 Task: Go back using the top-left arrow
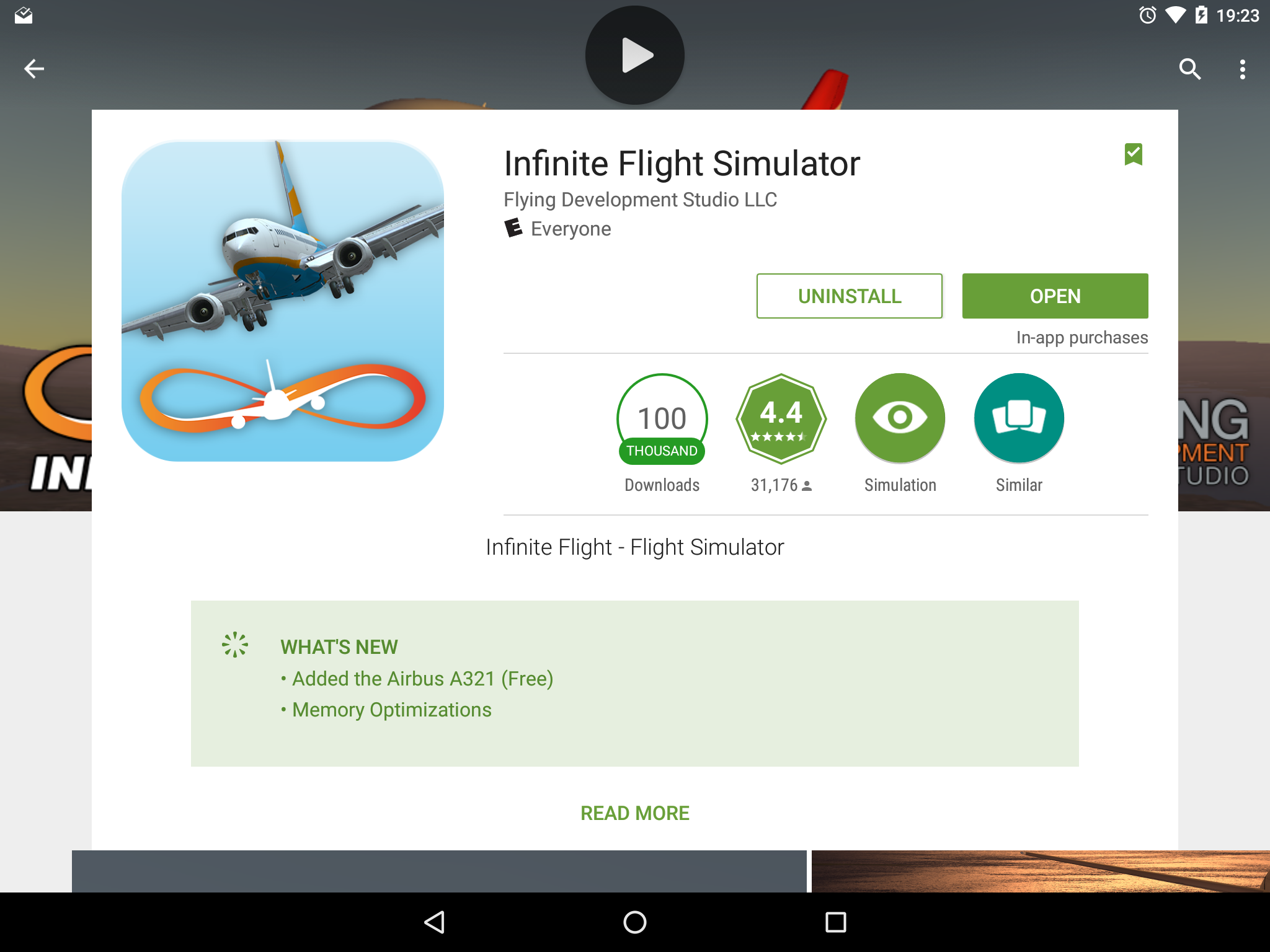[x=34, y=69]
